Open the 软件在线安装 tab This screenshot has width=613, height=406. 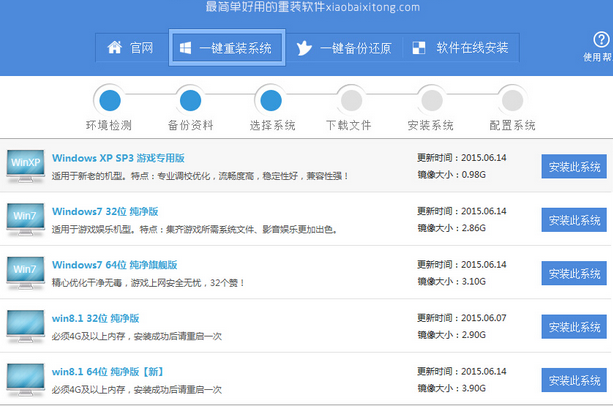(460, 48)
